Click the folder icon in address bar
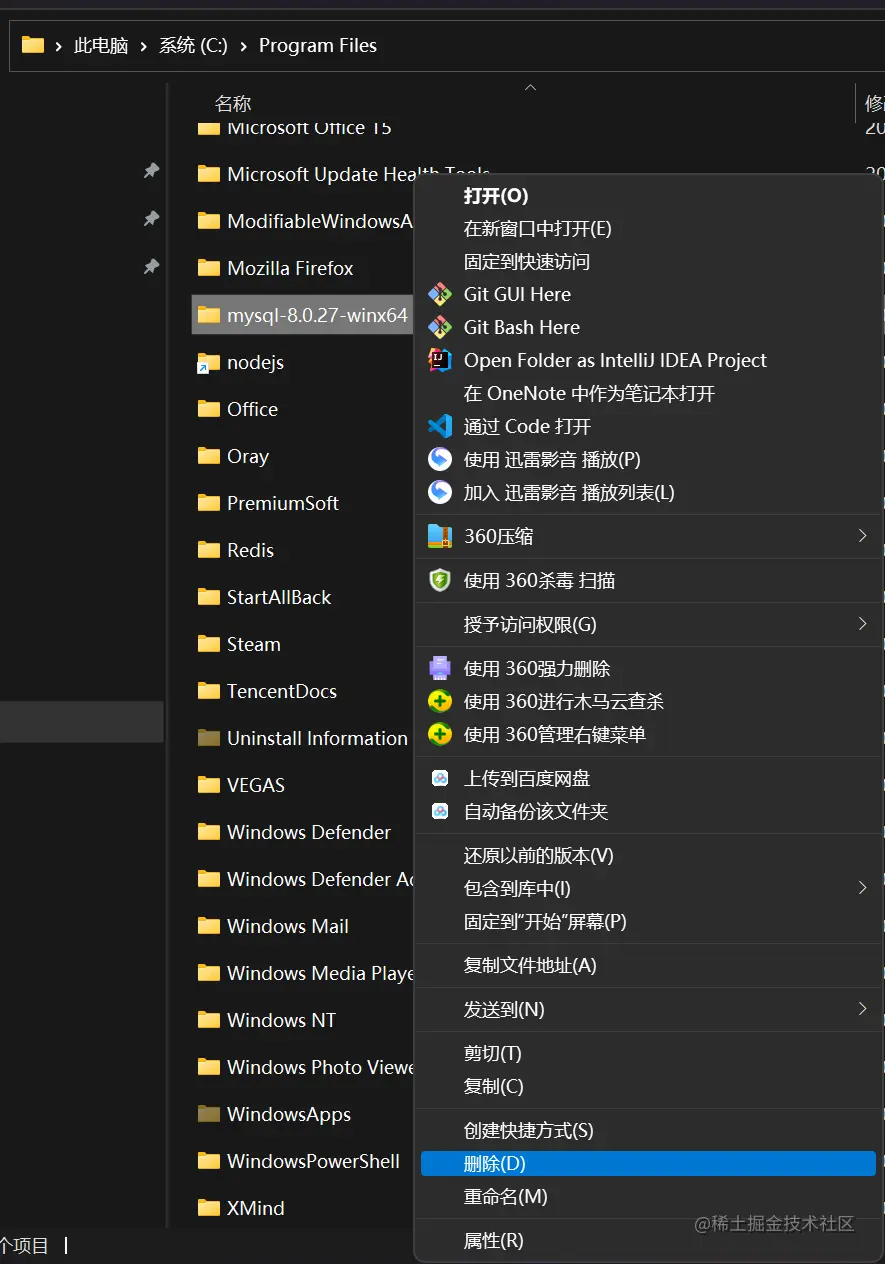The width and height of the screenshot is (885, 1264). pyautogui.click(x=33, y=45)
